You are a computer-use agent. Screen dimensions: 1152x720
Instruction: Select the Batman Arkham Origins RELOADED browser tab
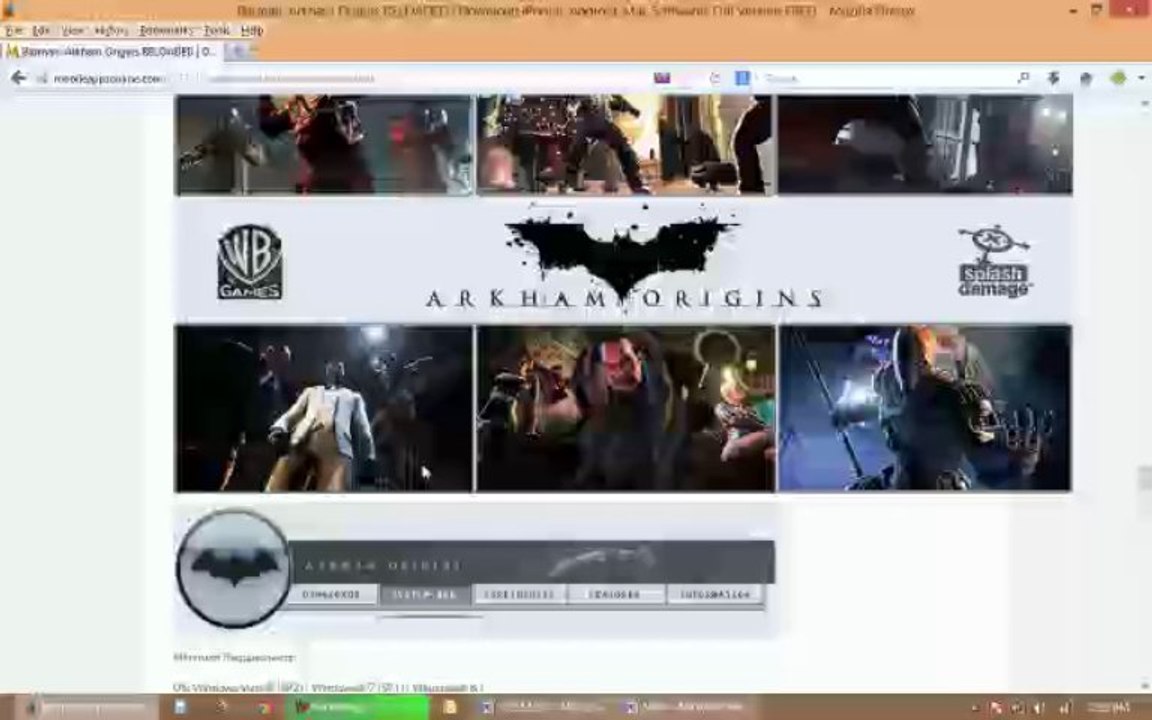(x=110, y=51)
